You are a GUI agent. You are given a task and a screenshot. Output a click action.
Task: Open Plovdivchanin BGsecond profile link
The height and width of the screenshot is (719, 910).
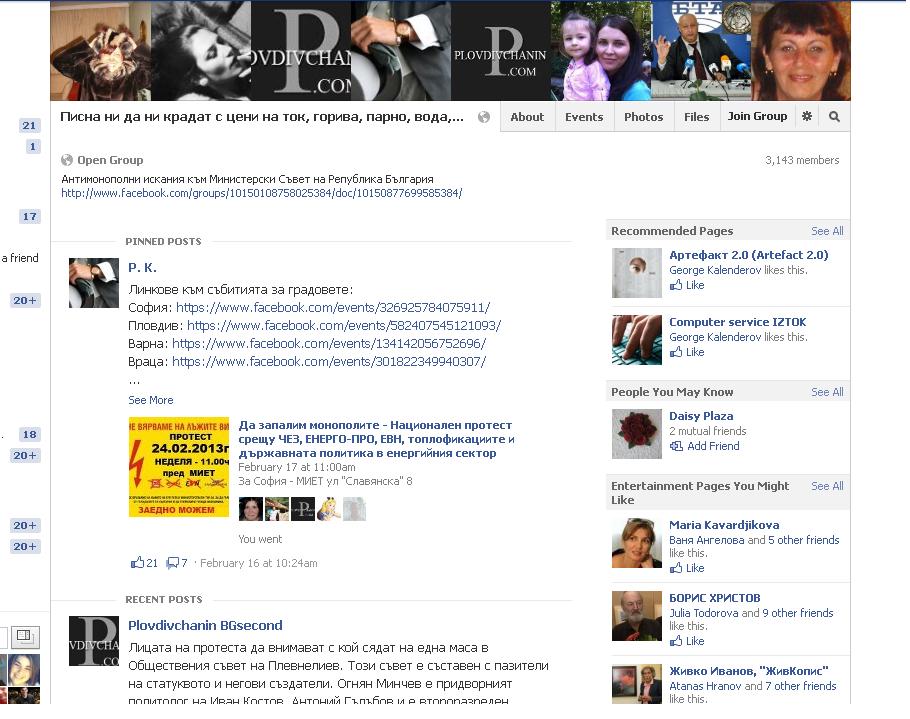coord(205,626)
